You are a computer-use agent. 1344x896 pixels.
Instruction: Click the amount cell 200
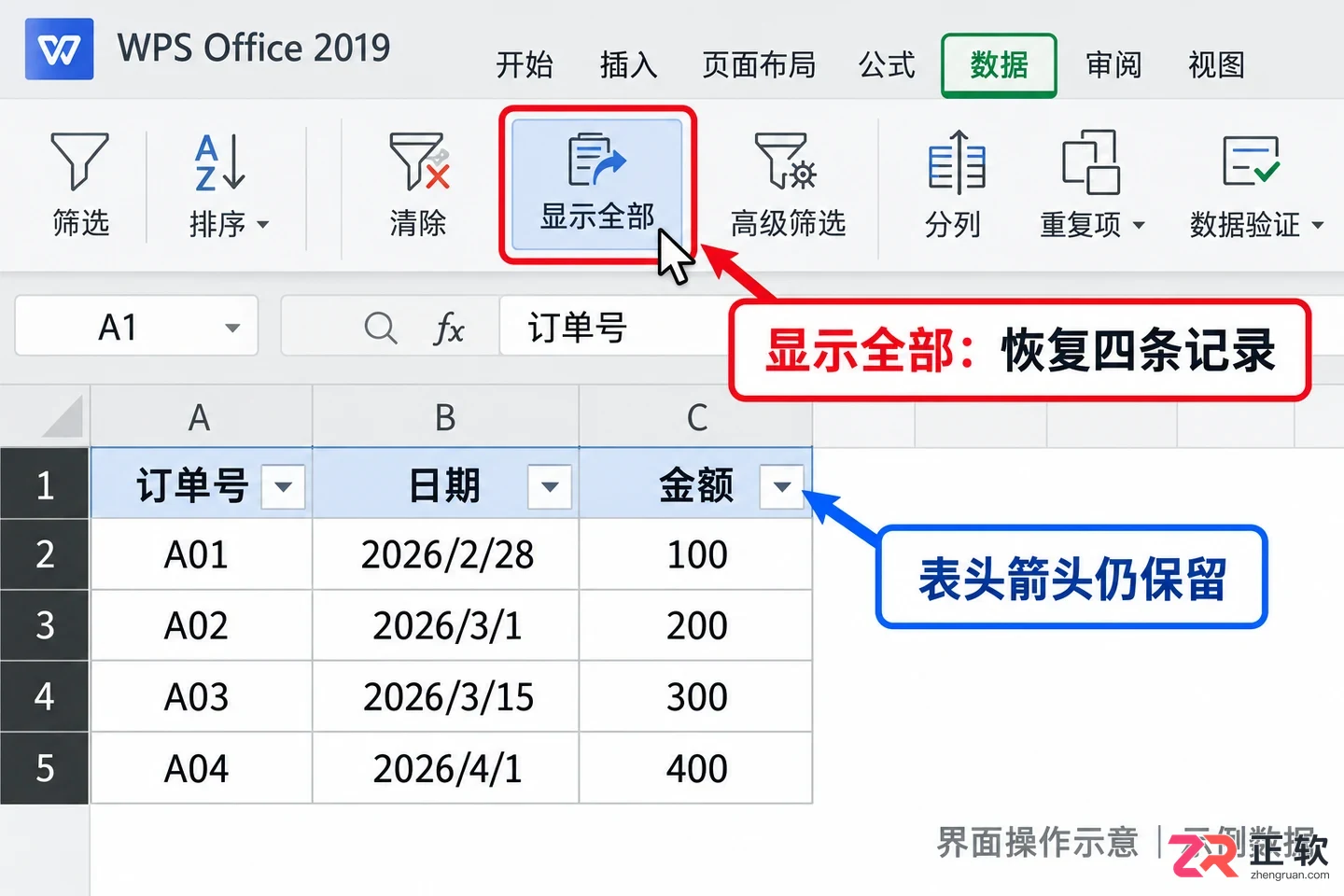pos(696,625)
